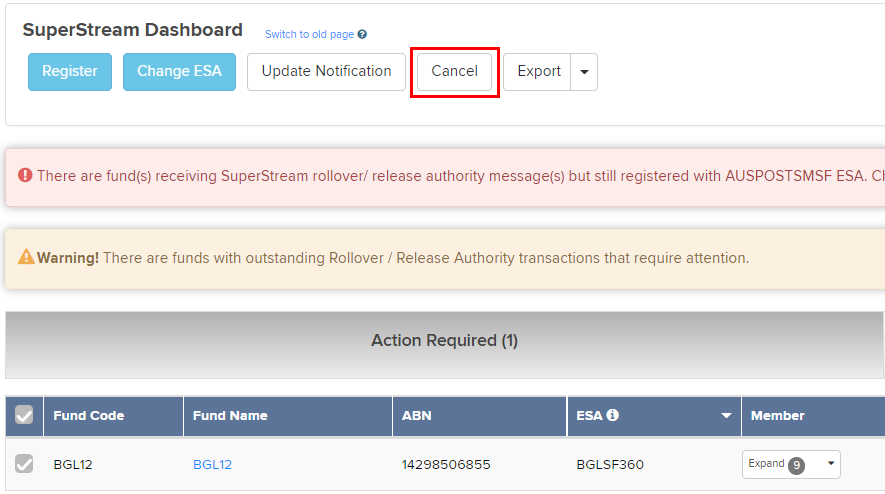
Task: Collapse the Action Required (1) section
Action: [x=444, y=341]
